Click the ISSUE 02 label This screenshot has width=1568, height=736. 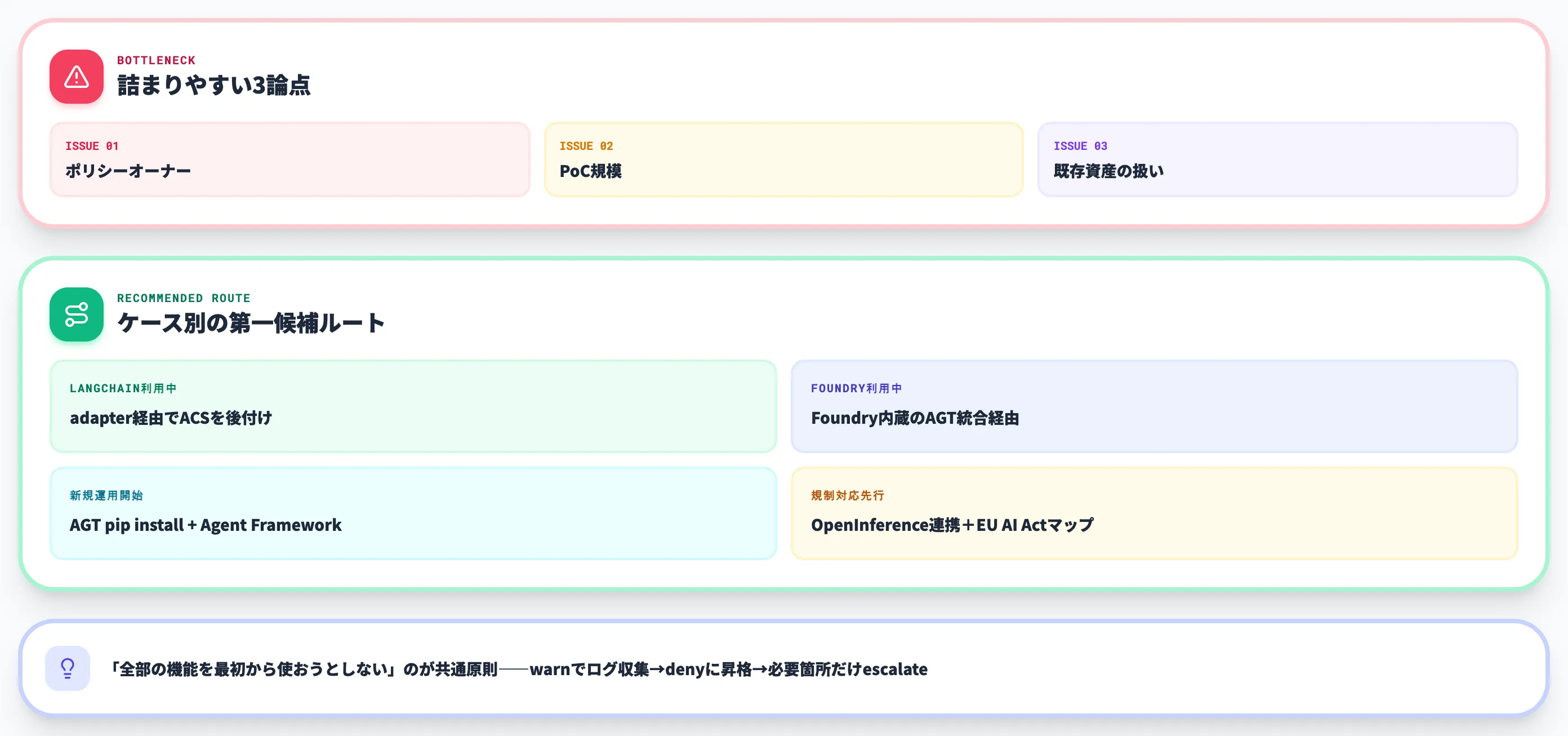[x=586, y=146]
